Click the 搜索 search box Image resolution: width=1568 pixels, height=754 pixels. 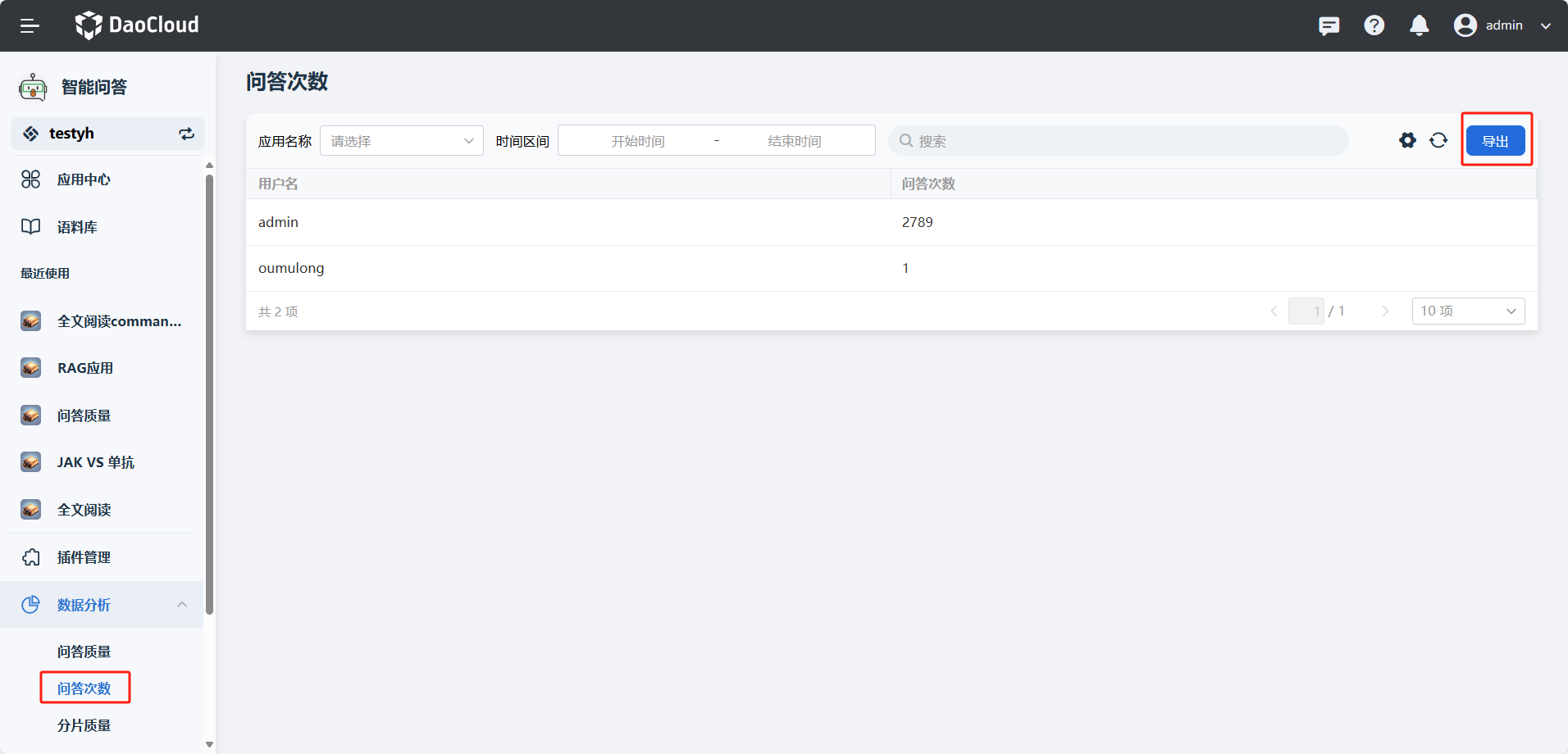1119,141
